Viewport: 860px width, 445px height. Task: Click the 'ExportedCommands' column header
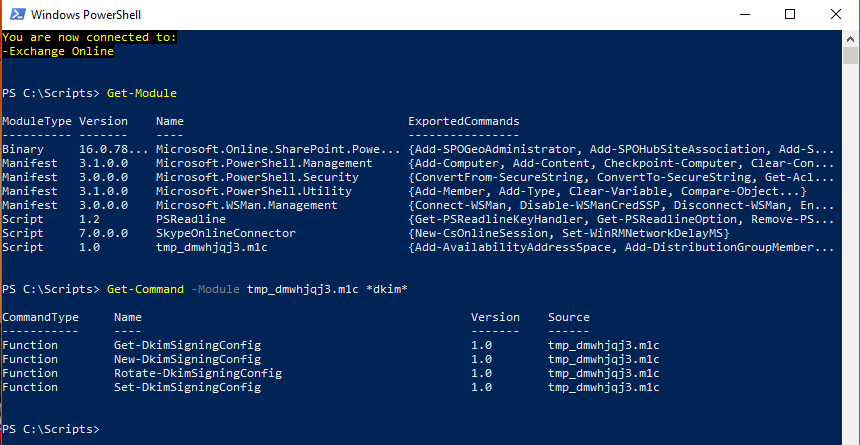pyautogui.click(x=463, y=121)
